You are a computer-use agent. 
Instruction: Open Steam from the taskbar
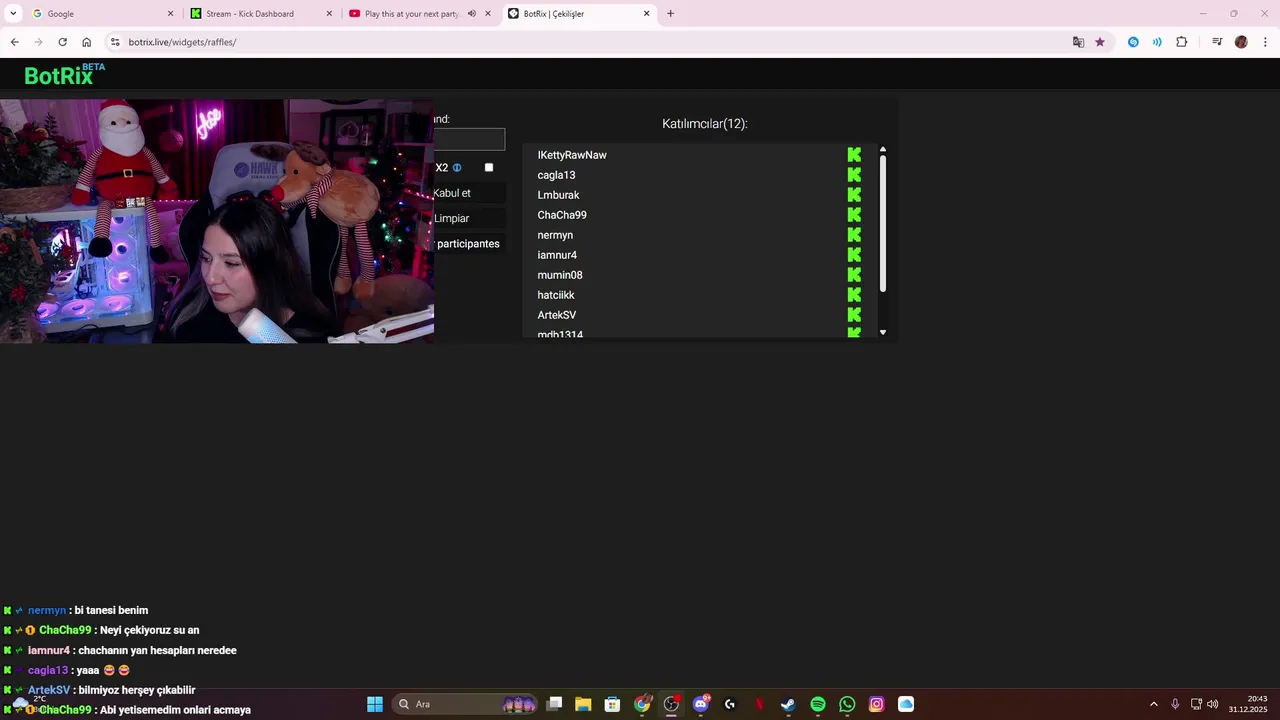pyautogui.click(x=788, y=704)
